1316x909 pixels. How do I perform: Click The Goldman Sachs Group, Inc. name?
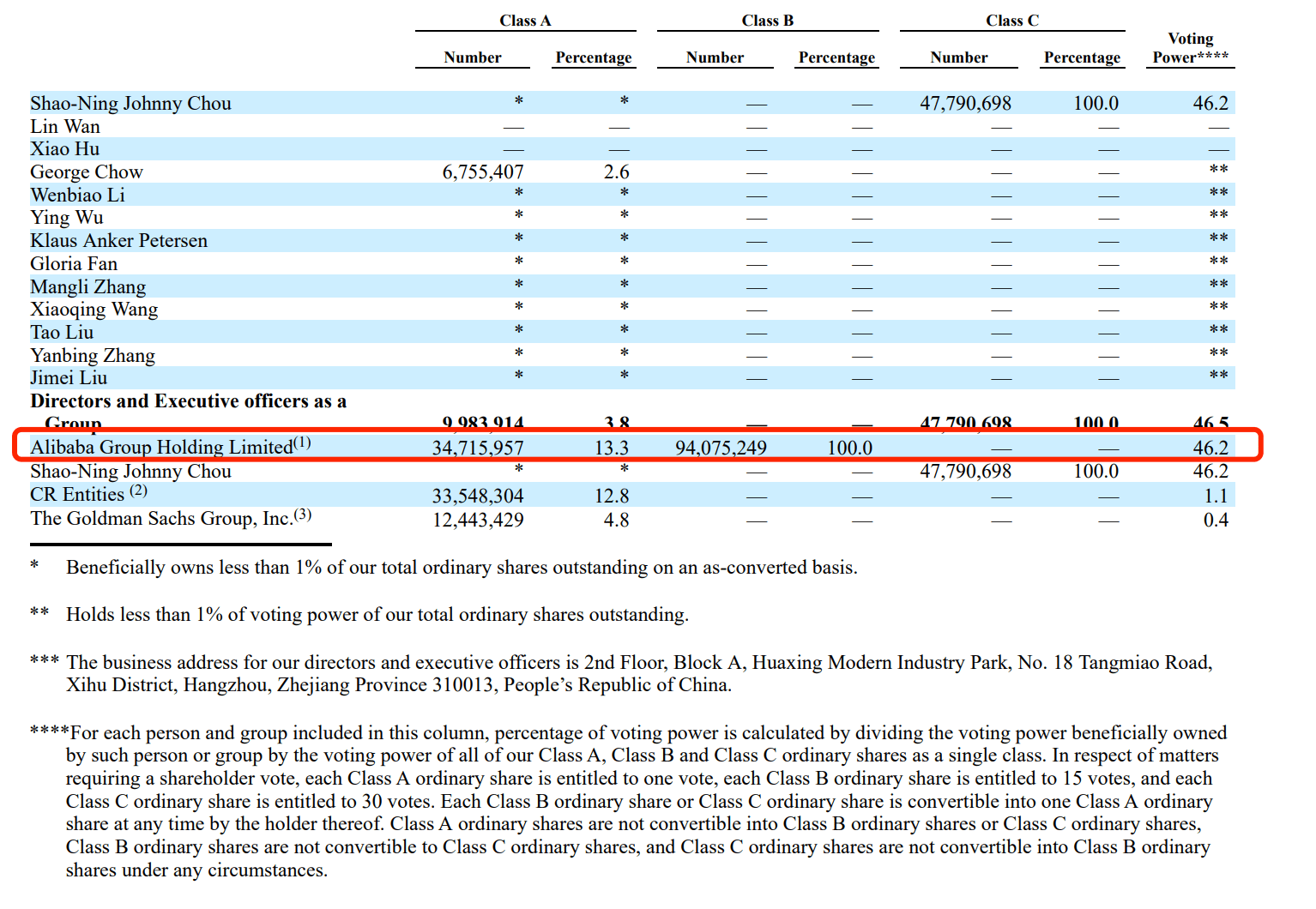[161, 519]
